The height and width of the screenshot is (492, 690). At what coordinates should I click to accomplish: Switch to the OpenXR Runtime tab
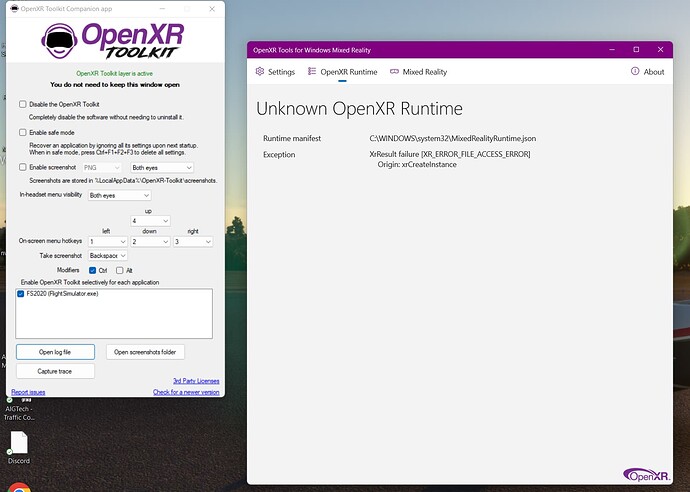pos(342,72)
